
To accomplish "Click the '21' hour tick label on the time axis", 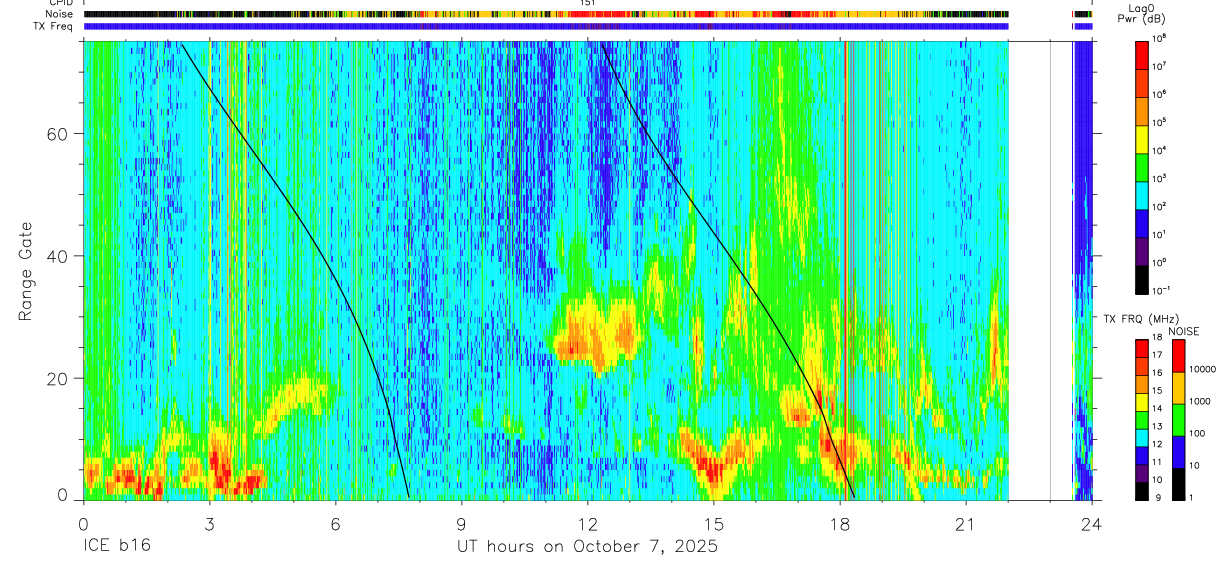I will 966,524.
